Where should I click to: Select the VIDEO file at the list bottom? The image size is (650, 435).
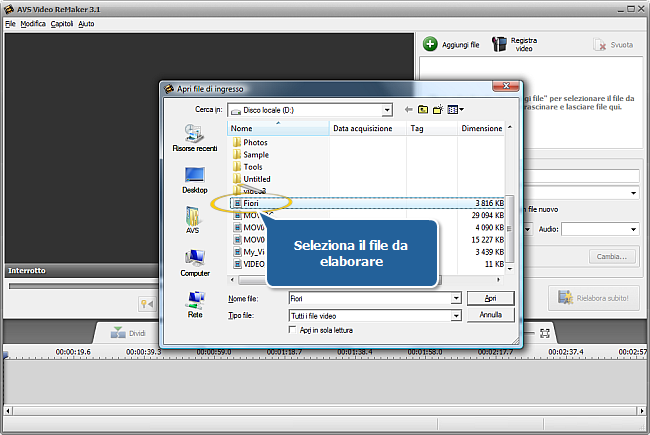tap(249, 264)
